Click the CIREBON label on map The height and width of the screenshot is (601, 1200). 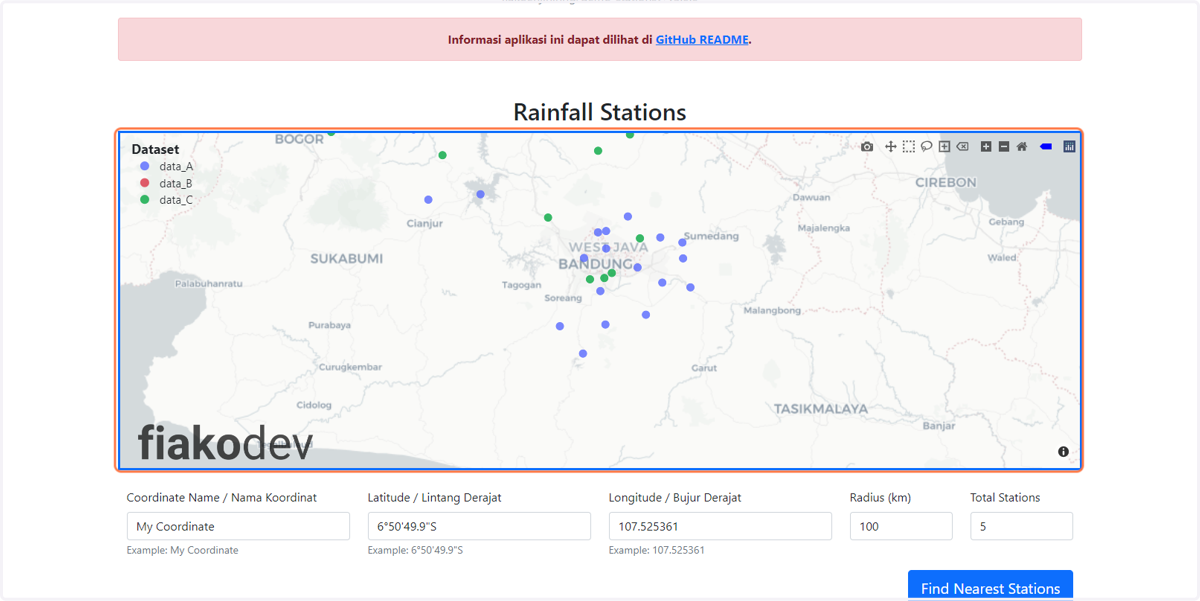945,182
